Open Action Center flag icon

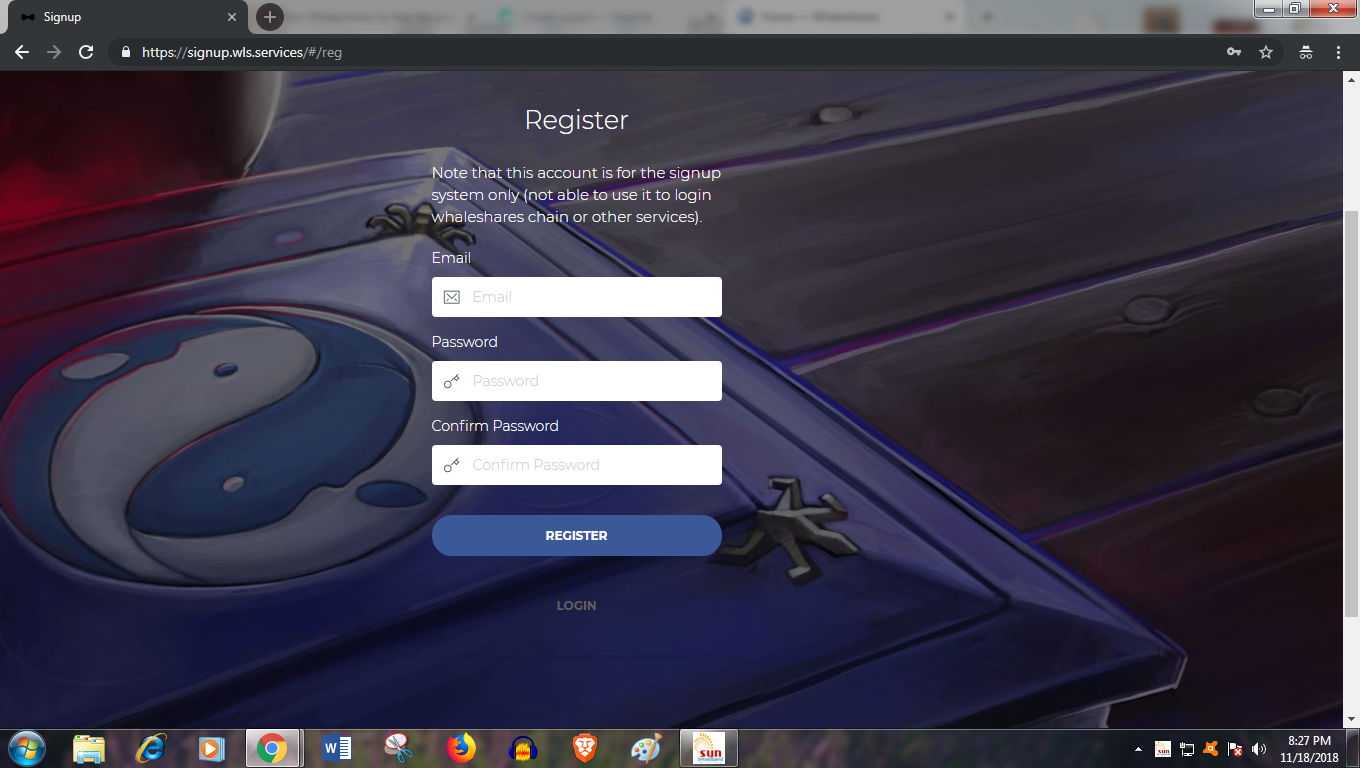click(1235, 749)
